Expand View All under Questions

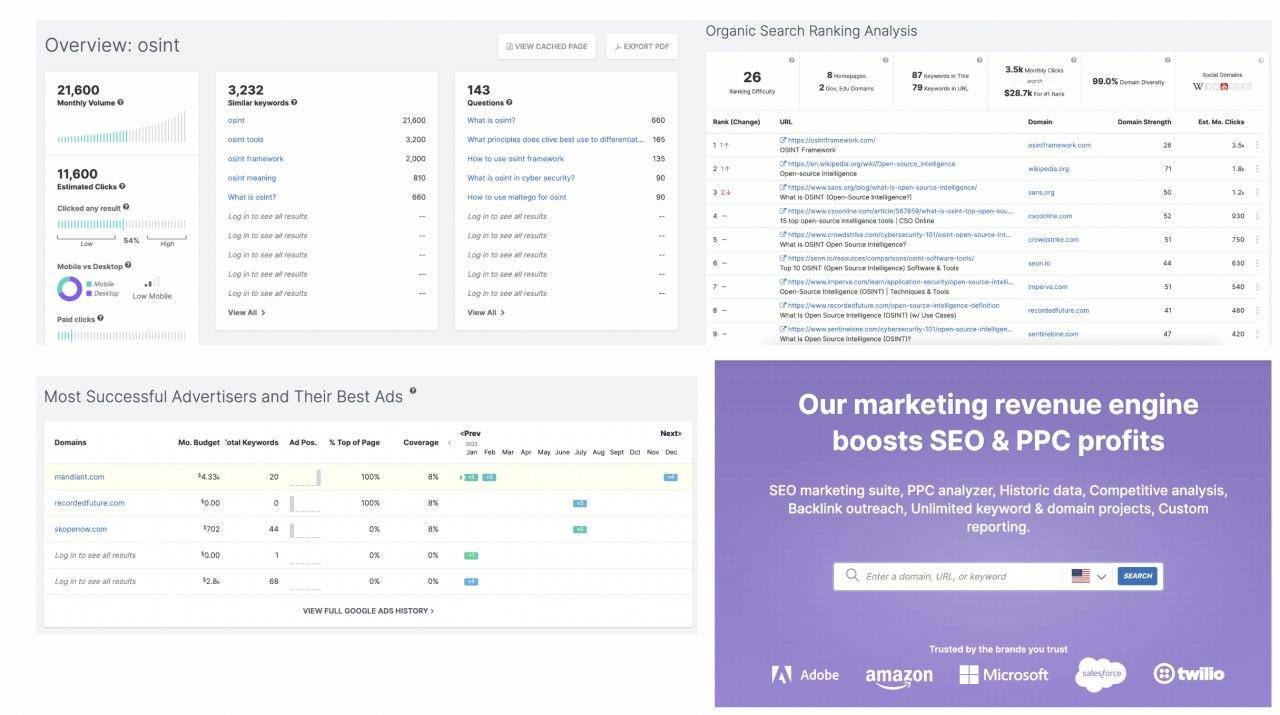[486, 313]
